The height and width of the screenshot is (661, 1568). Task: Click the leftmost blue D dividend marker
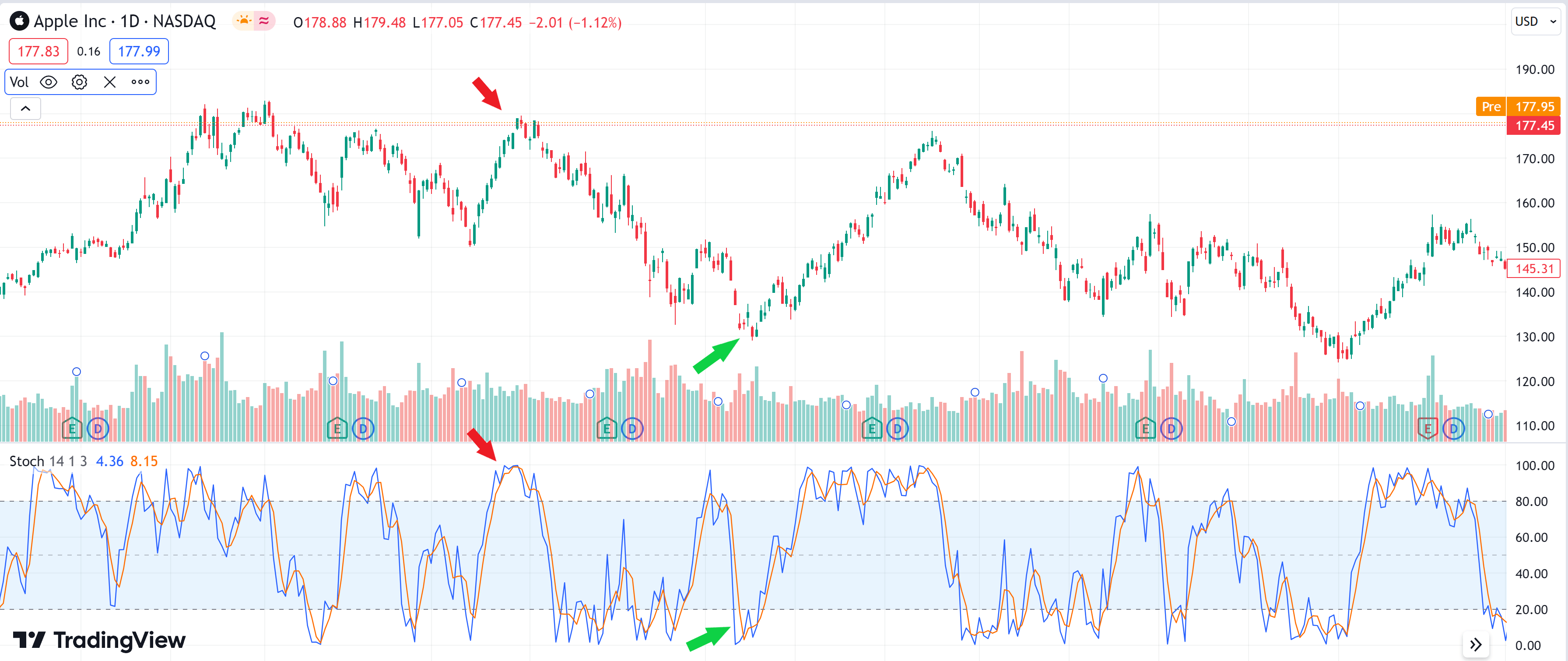point(98,429)
